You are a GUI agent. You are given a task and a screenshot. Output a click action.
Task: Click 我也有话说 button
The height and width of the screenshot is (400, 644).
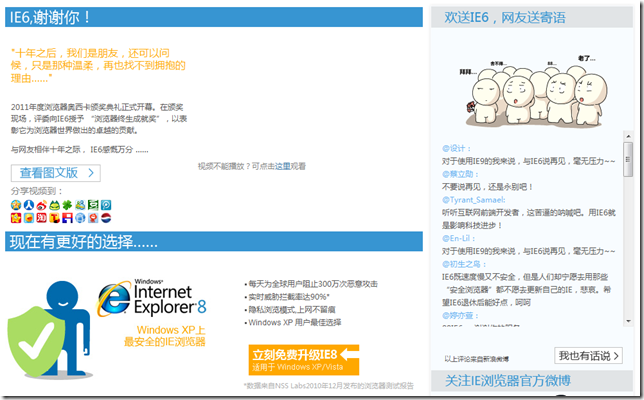(588, 356)
